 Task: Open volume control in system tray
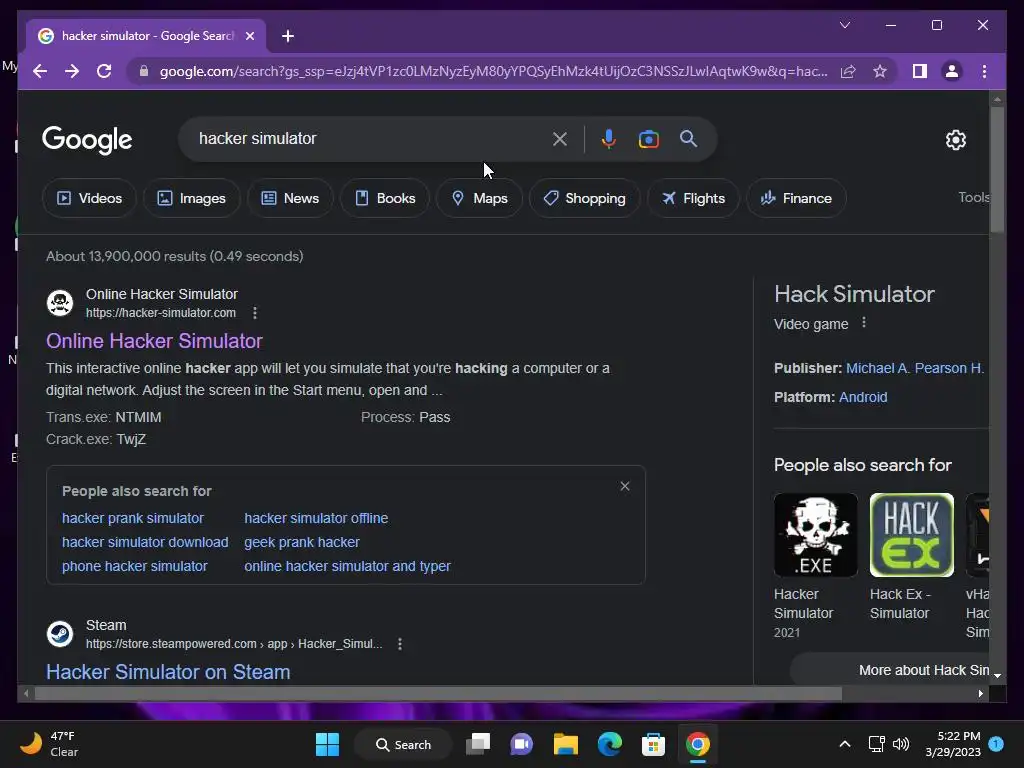point(901,744)
